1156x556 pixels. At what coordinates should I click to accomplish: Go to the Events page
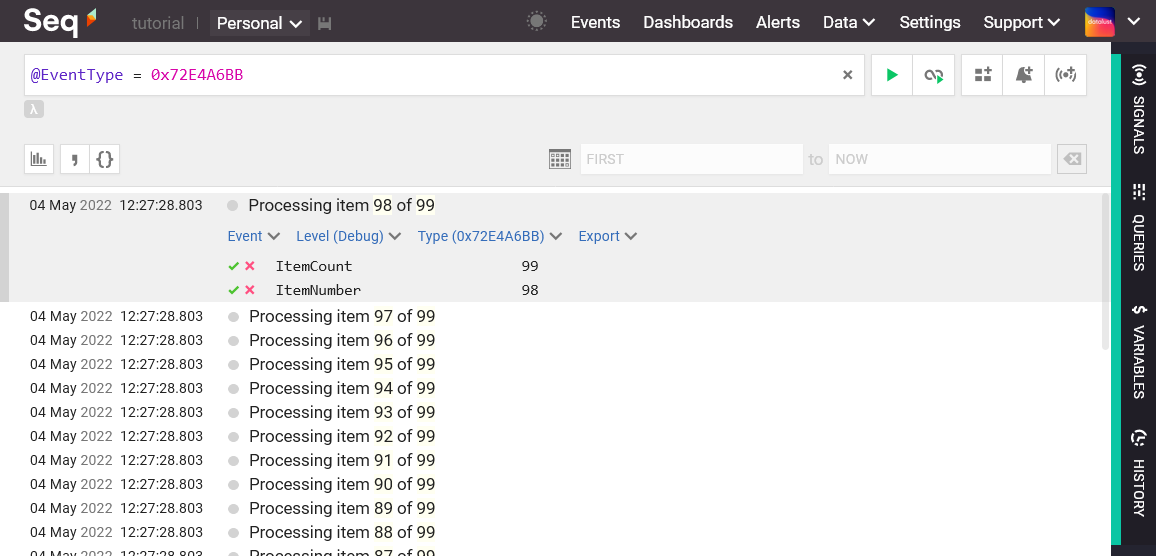click(x=595, y=22)
